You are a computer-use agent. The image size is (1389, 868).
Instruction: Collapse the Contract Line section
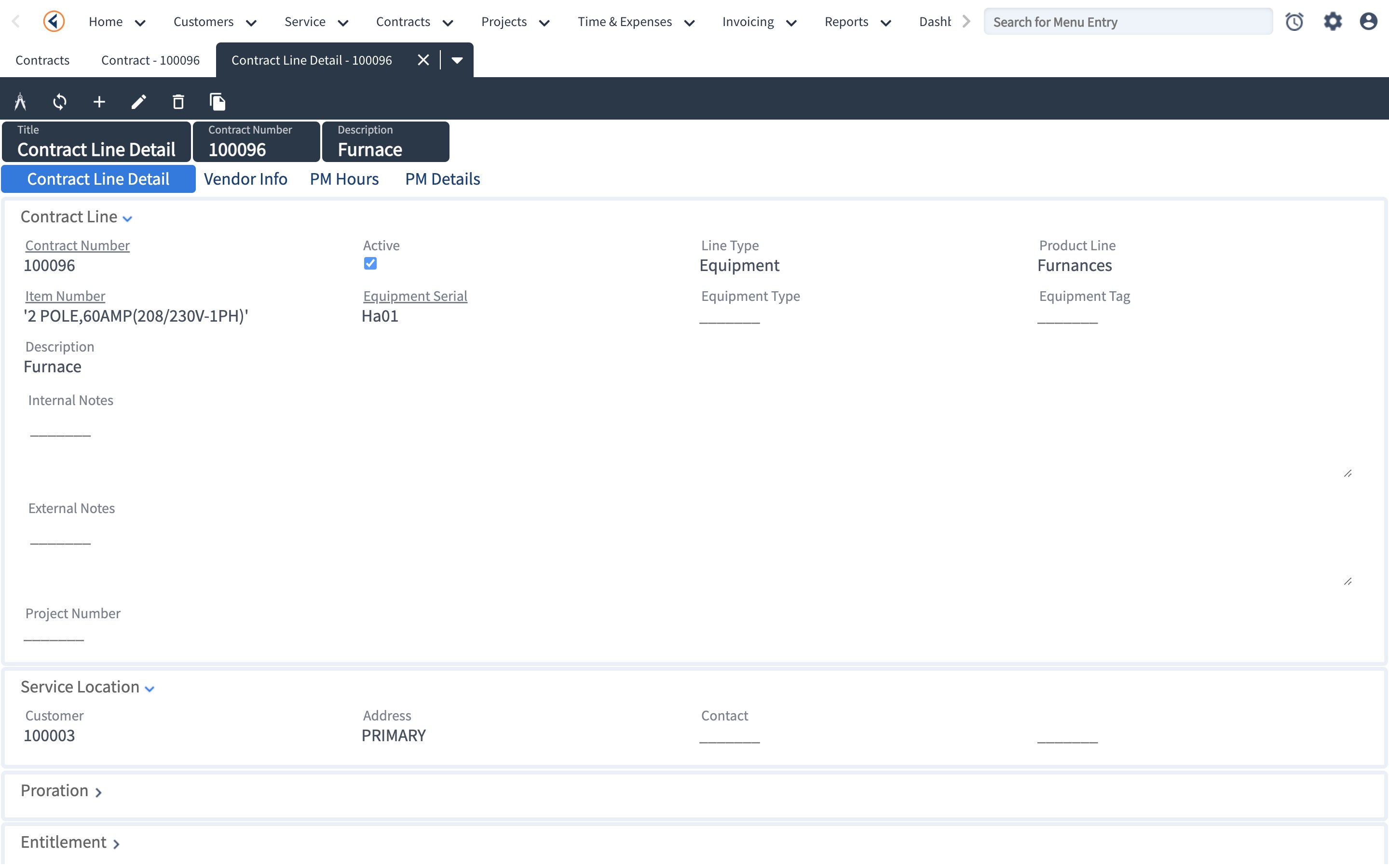127,218
